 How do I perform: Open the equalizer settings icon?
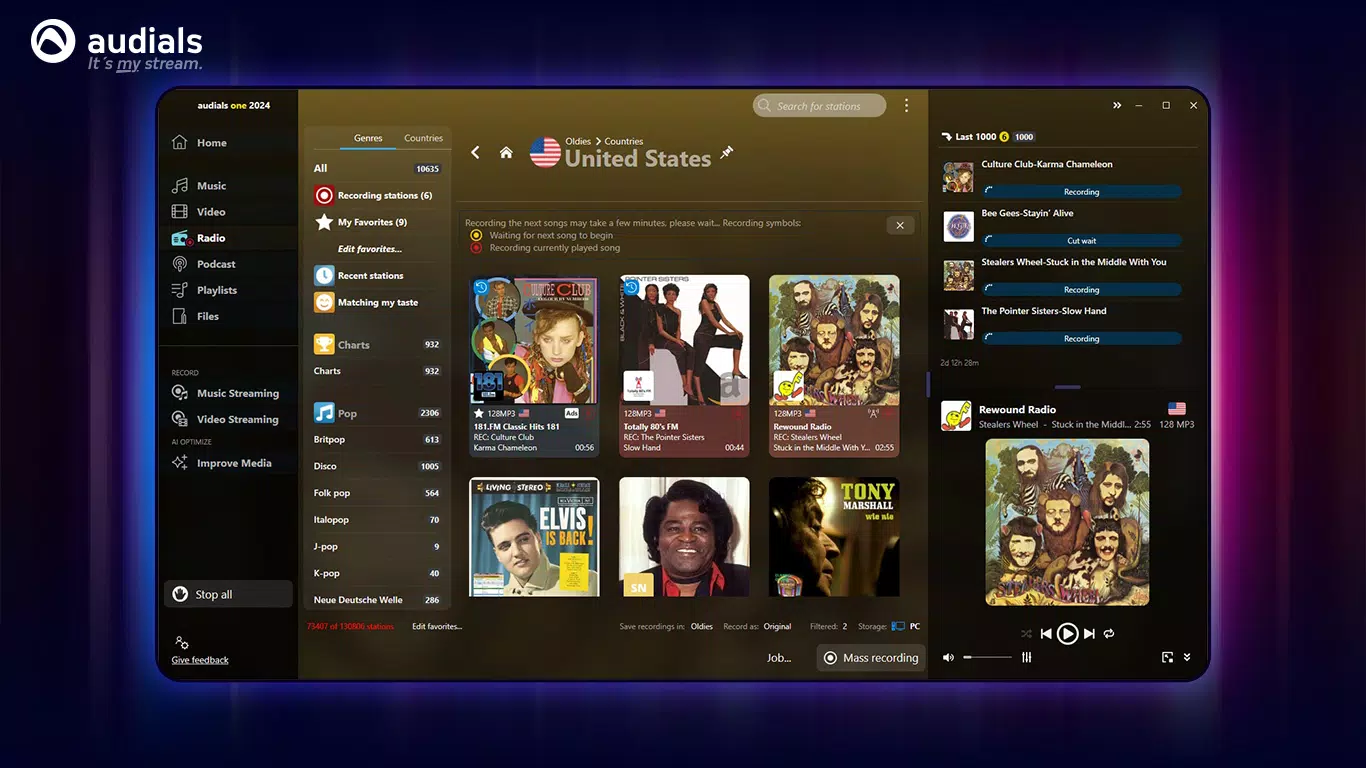(x=1026, y=657)
